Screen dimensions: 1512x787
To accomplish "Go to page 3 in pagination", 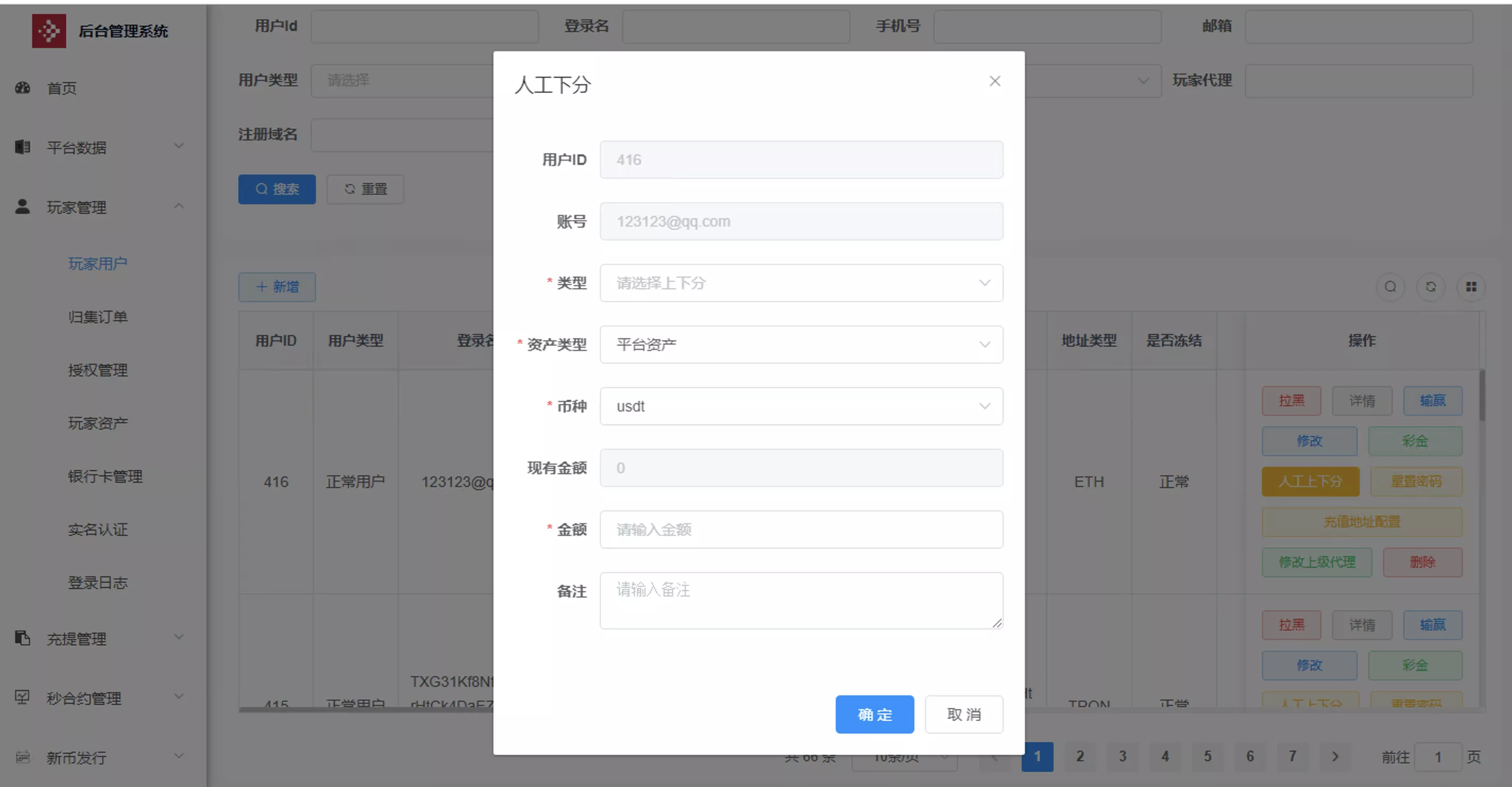I will [1123, 757].
